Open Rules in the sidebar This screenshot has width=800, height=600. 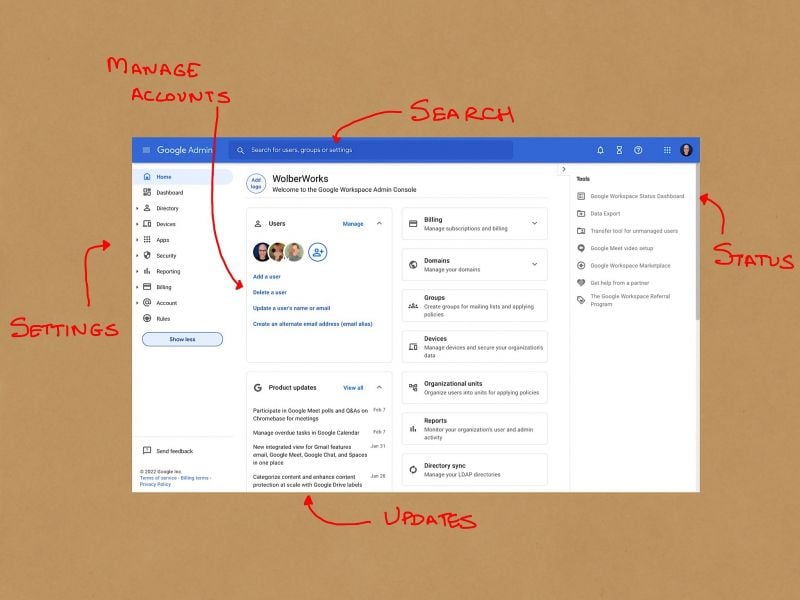coord(183,319)
